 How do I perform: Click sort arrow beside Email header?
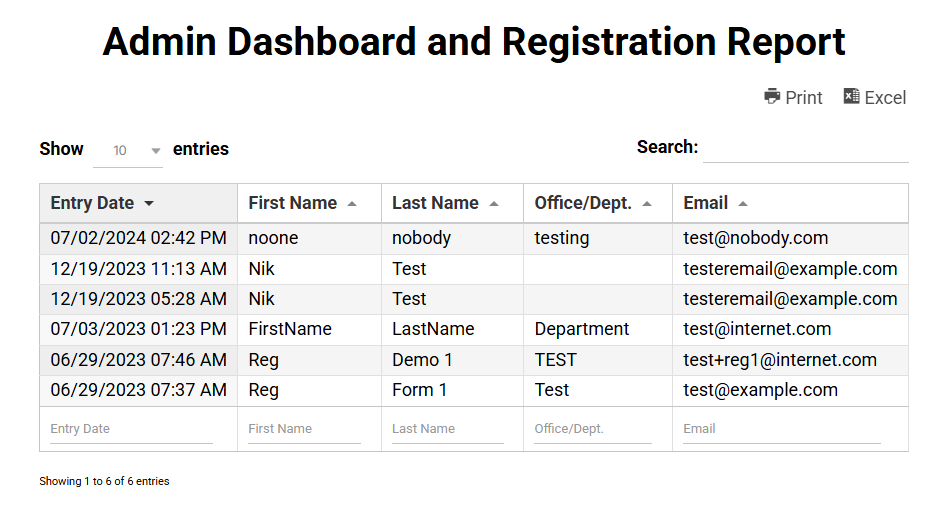(x=743, y=204)
